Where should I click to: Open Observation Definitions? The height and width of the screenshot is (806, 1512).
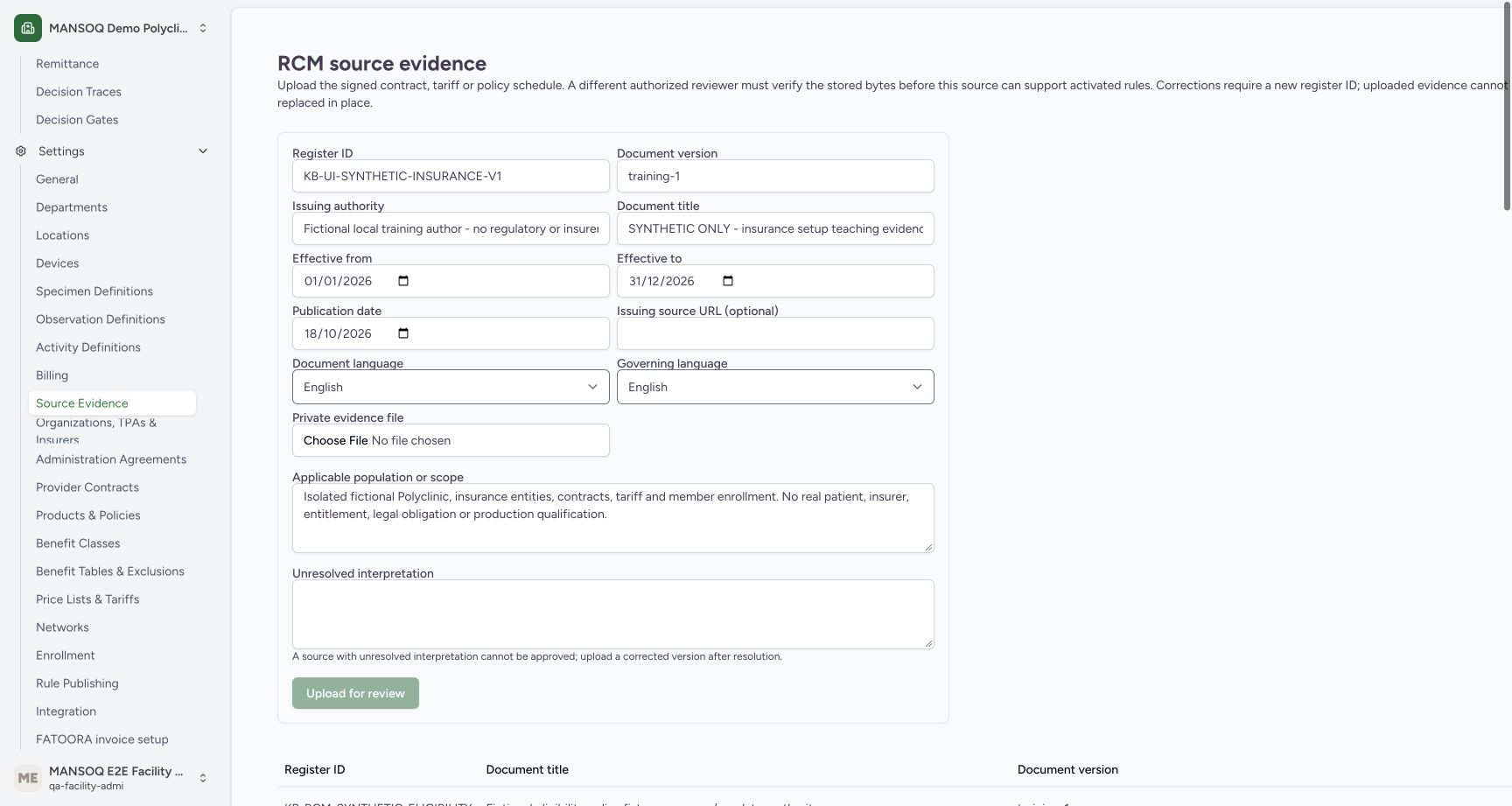(101, 319)
